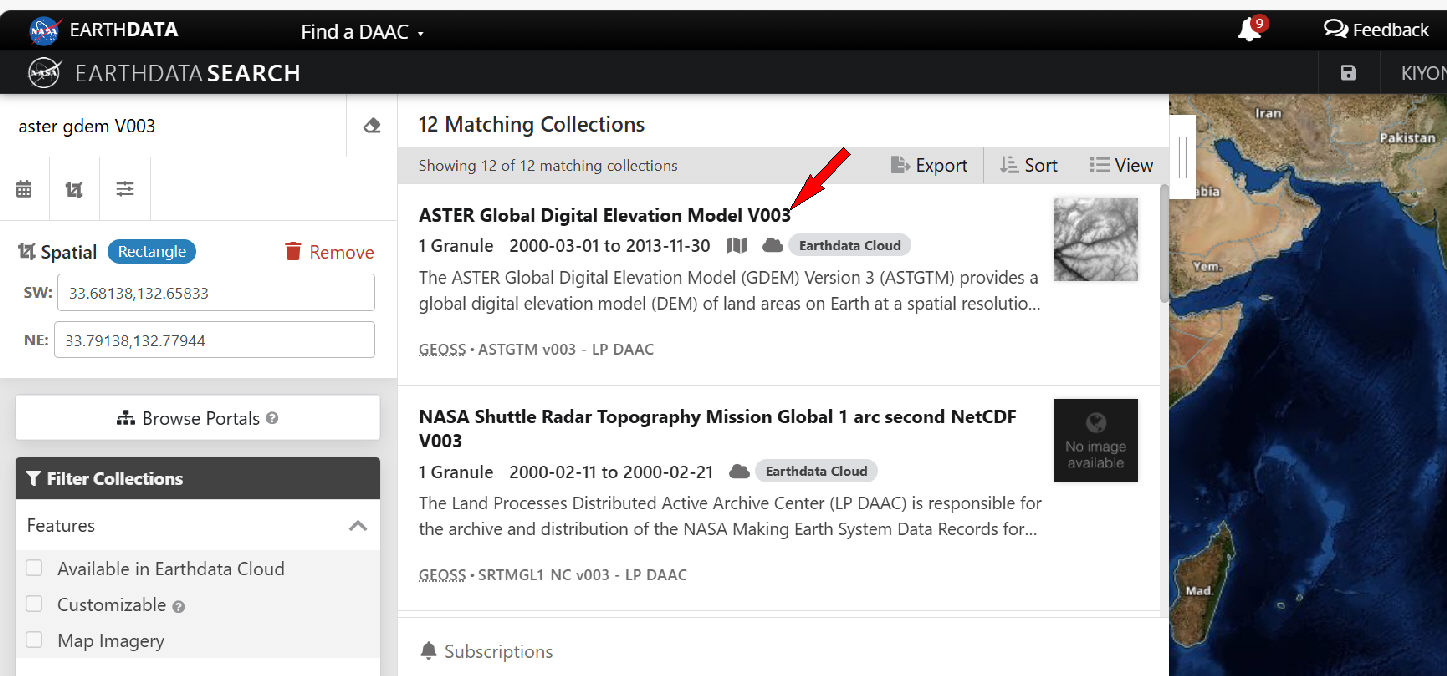Open ASTER Global Digital Elevation Model thumbnail
The height and width of the screenshot is (676, 1447).
click(x=1095, y=239)
